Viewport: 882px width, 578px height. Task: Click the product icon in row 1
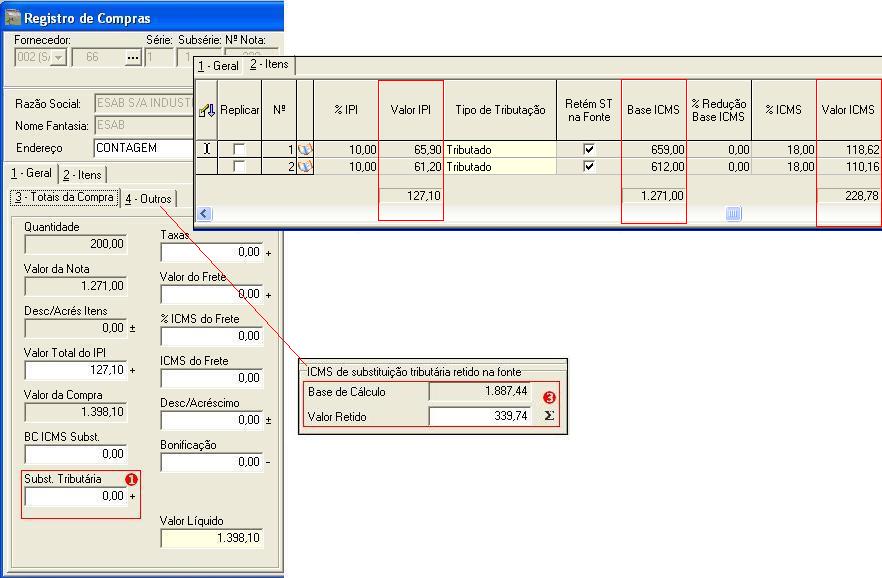point(305,150)
